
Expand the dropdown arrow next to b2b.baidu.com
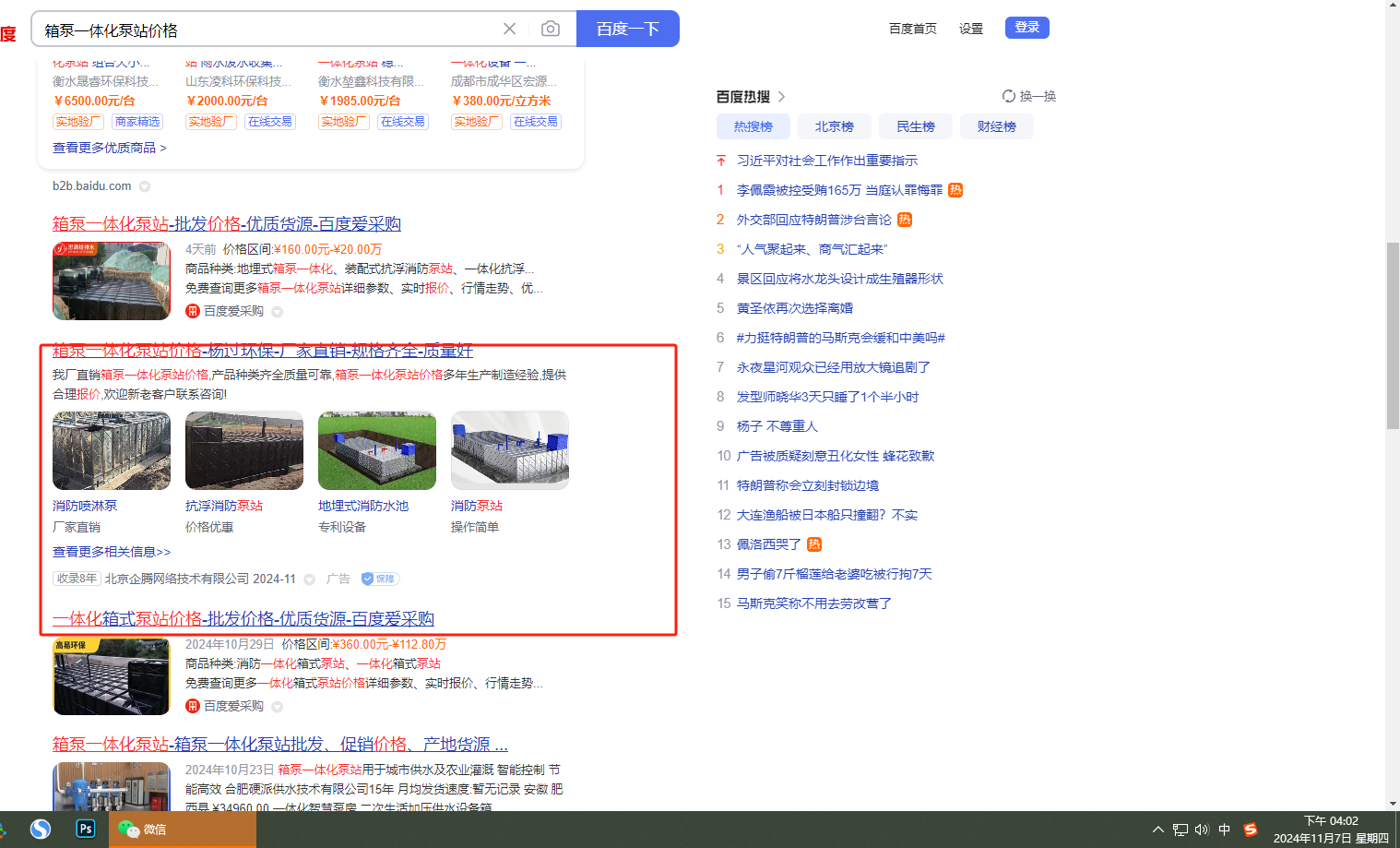[145, 186]
